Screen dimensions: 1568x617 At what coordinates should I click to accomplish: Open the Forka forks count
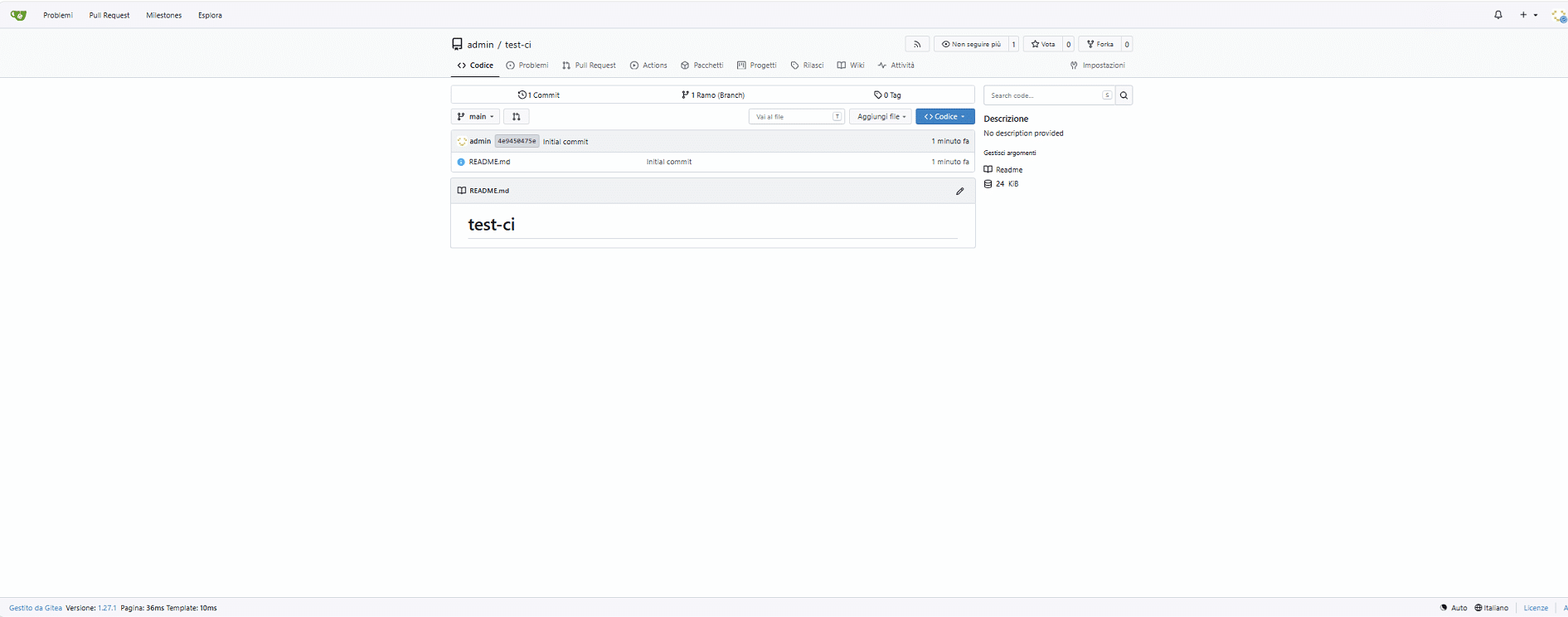click(1127, 44)
